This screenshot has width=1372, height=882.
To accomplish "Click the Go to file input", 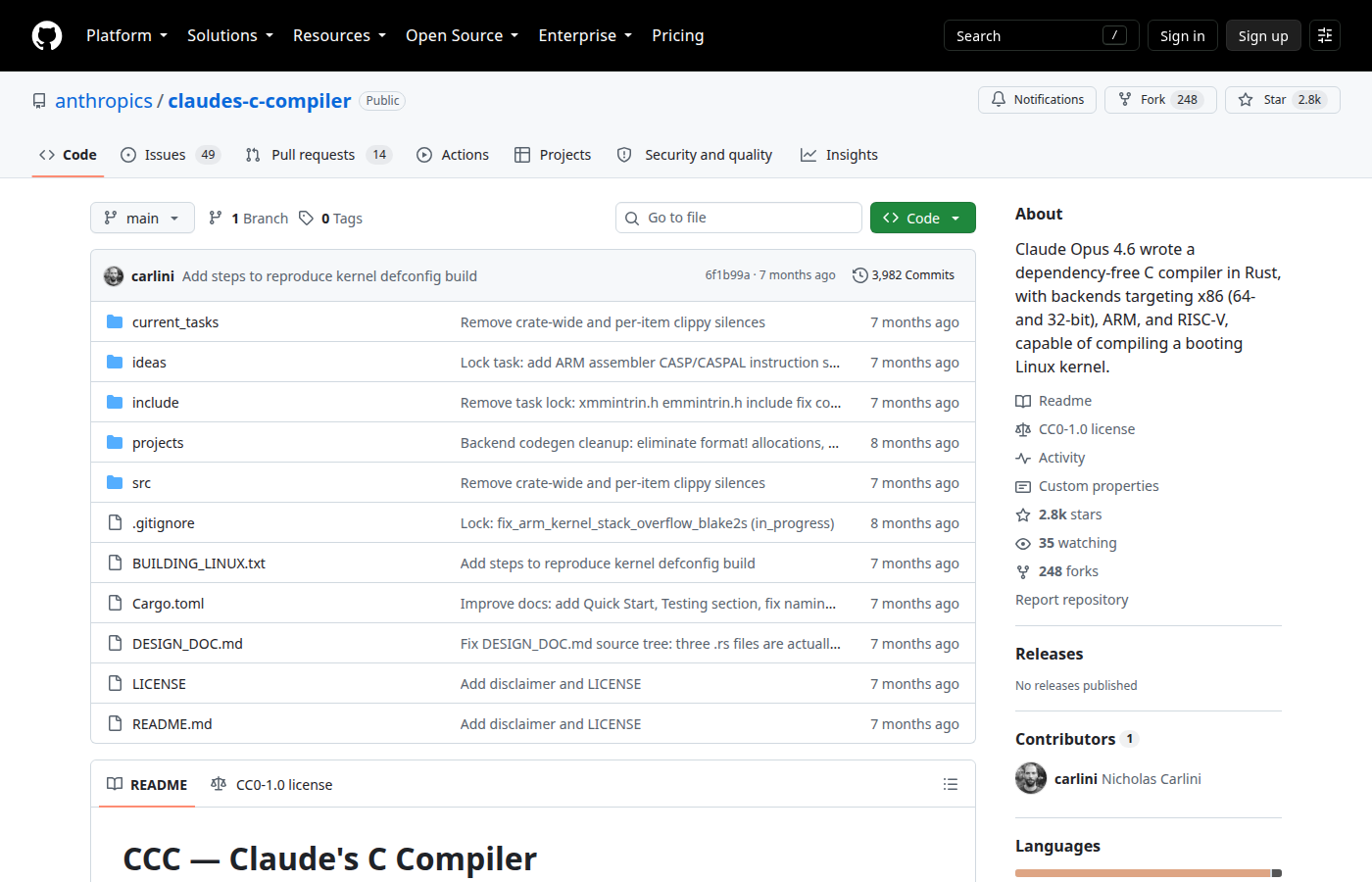I will point(739,218).
